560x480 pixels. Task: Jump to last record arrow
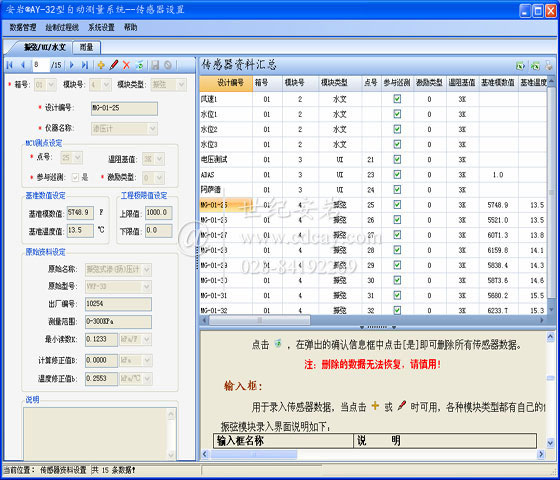(85, 65)
